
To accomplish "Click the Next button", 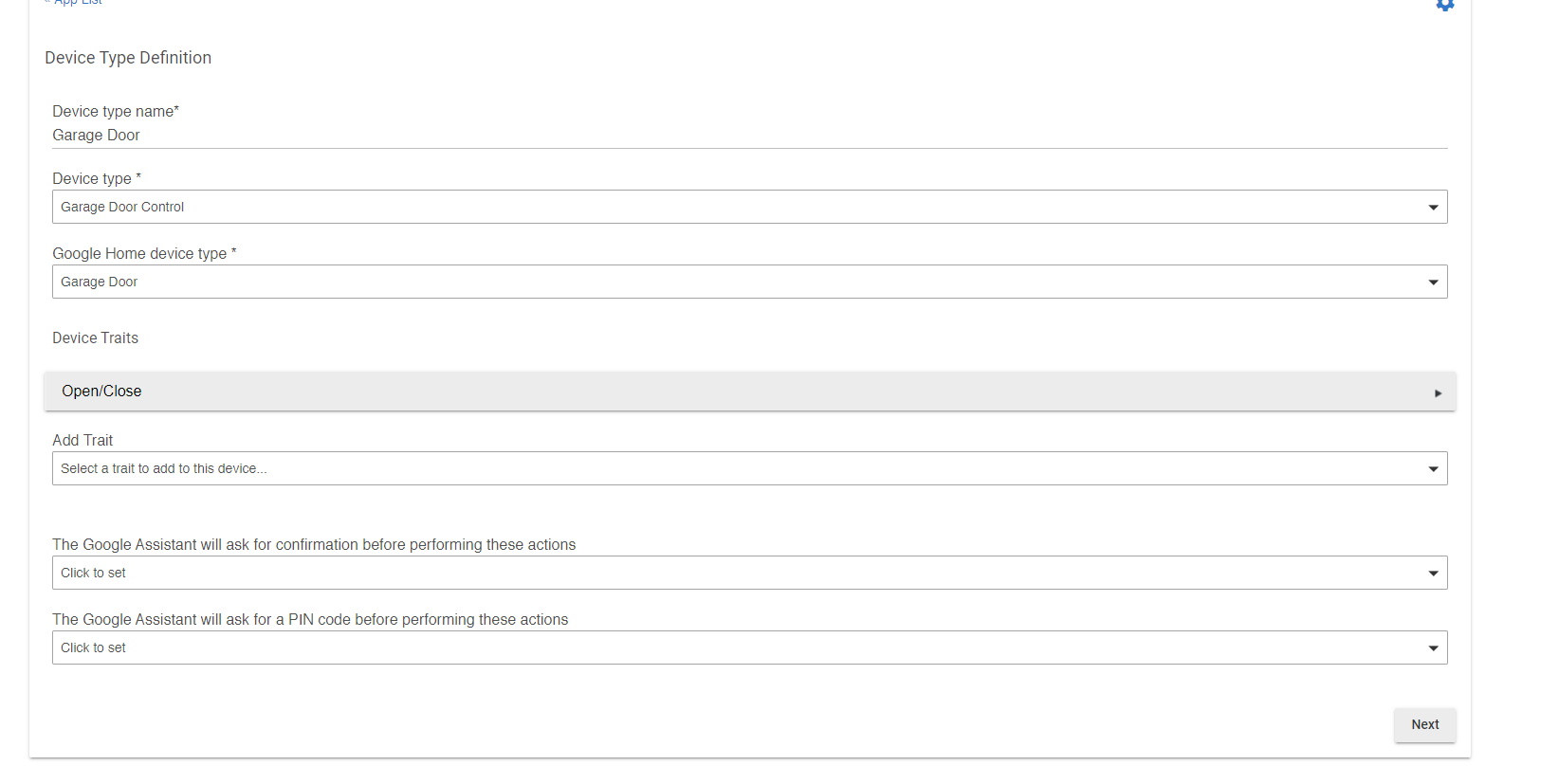I will click(x=1424, y=724).
